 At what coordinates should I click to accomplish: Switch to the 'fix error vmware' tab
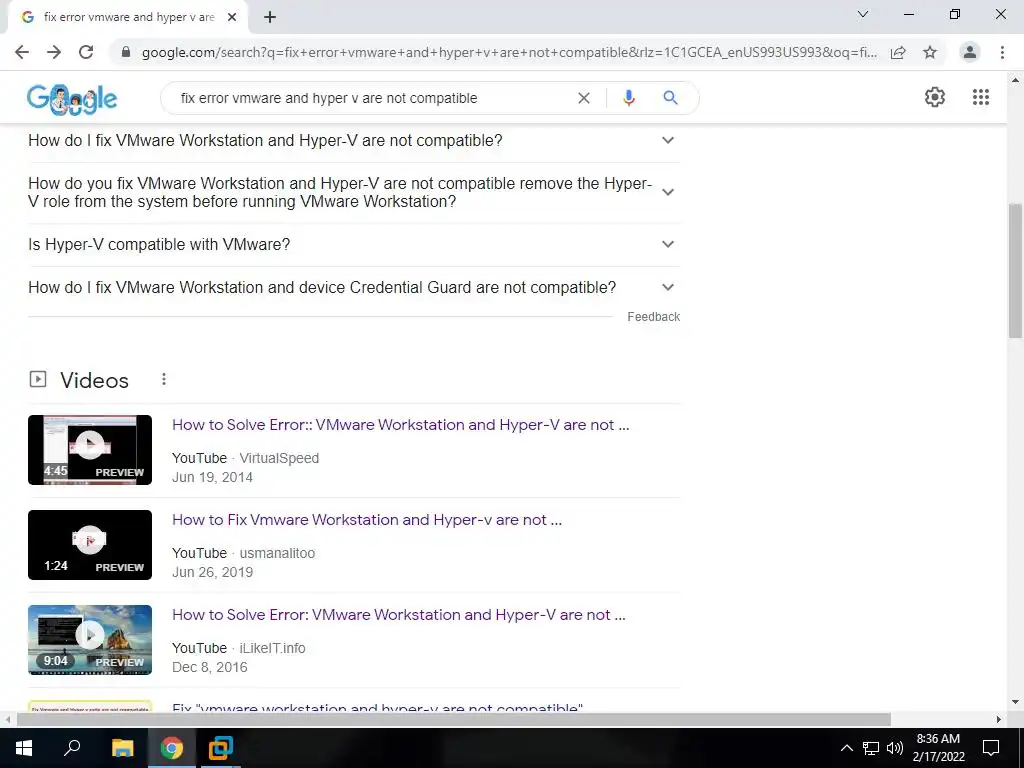(128, 17)
